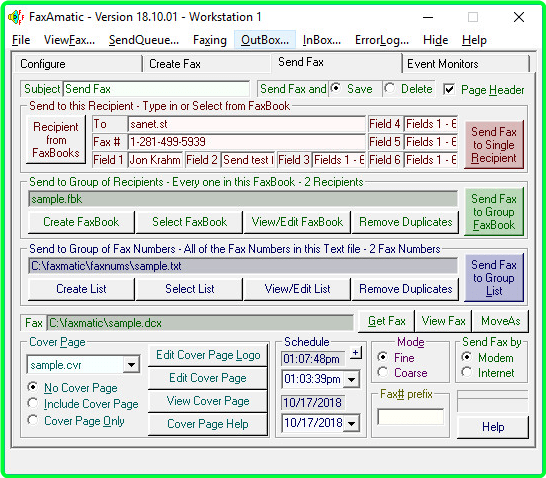Screen dimensions: 546x478
Task: Open the InBox menu
Action: click(x=322, y=40)
